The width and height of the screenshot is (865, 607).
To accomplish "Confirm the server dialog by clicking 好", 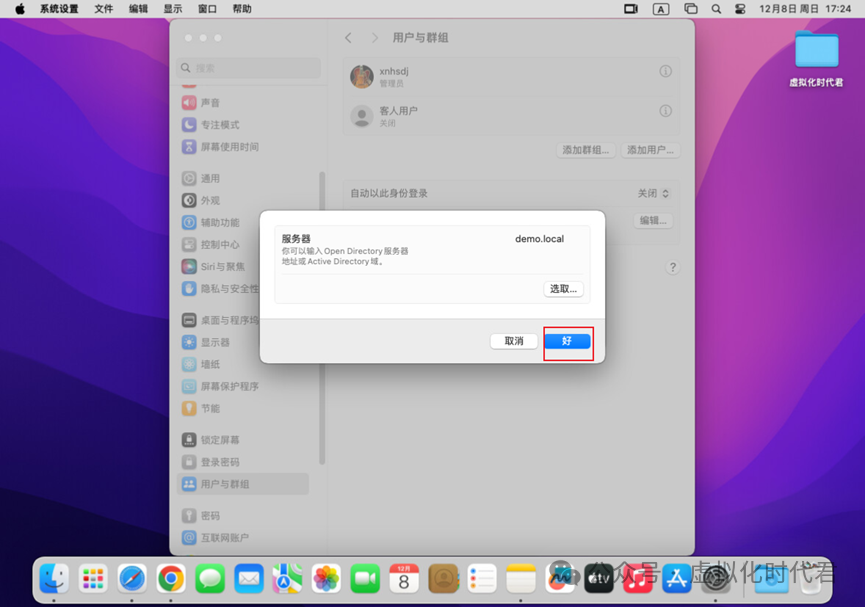I will point(568,340).
